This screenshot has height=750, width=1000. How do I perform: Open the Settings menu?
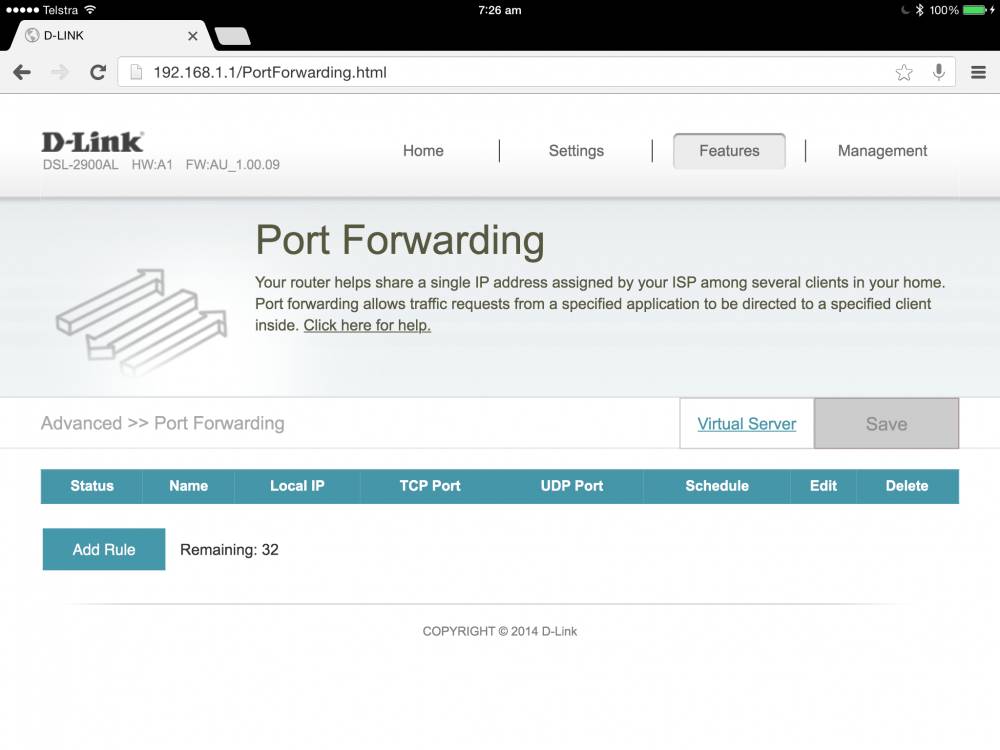tap(577, 151)
